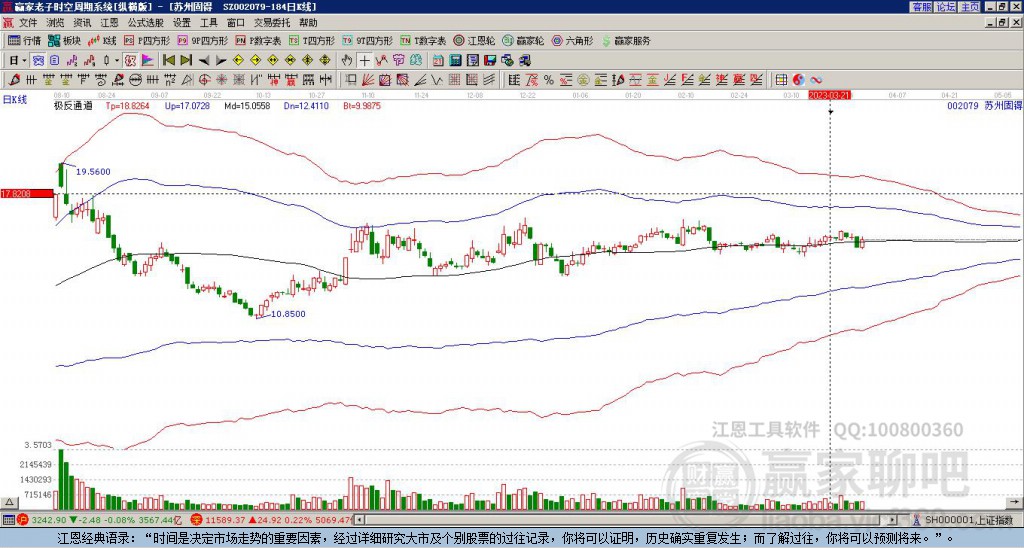This screenshot has width=1024, height=548.
Task: Toggle the P四方形 square chart
Action: tap(149, 41)
